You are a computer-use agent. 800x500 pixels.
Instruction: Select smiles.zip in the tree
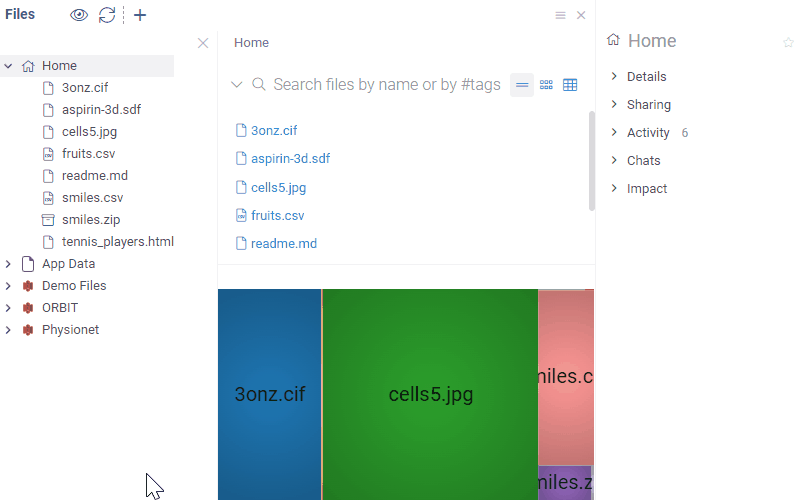91,219
